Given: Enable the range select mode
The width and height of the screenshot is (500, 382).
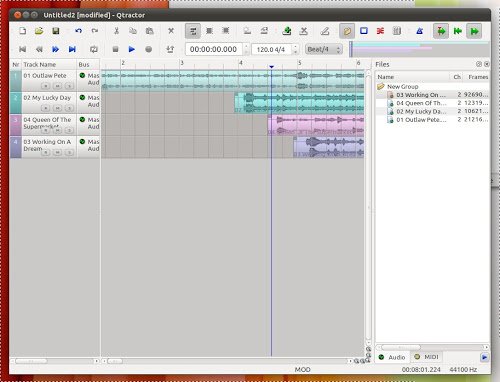Looking at the screenshot, I should point(209,31).
